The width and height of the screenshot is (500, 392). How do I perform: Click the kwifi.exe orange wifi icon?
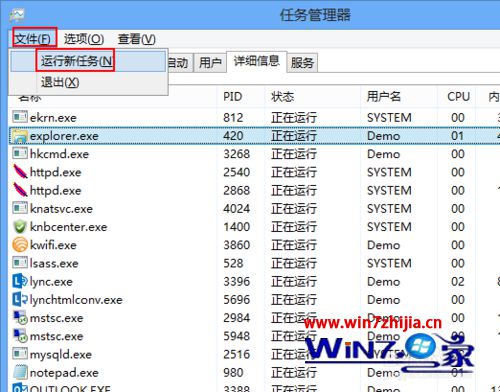[x=20, y=245]
